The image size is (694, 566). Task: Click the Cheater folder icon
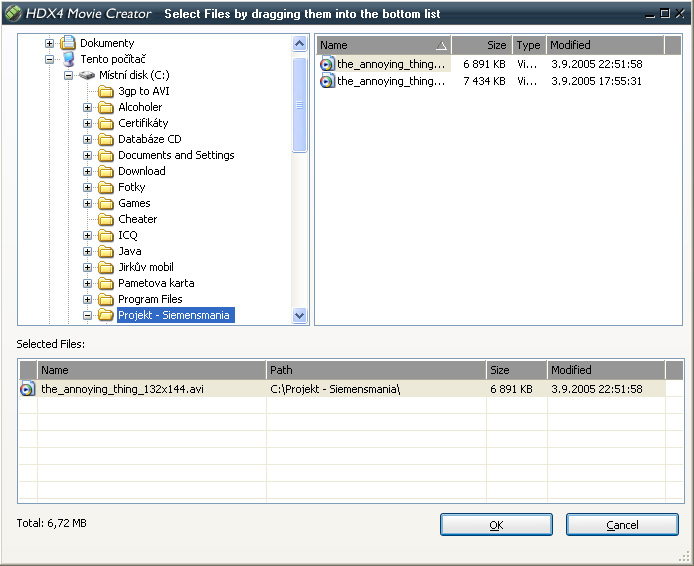(x=106, y=219)
